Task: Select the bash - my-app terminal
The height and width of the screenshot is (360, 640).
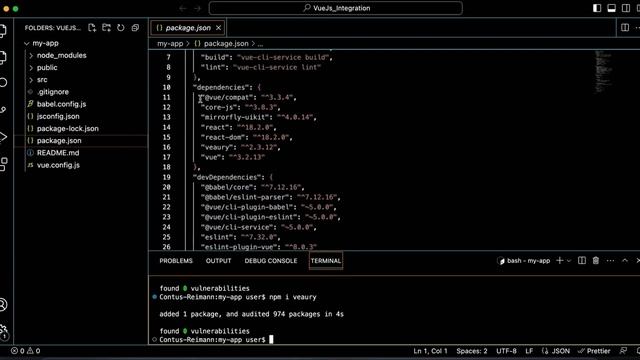Action: 524,260
